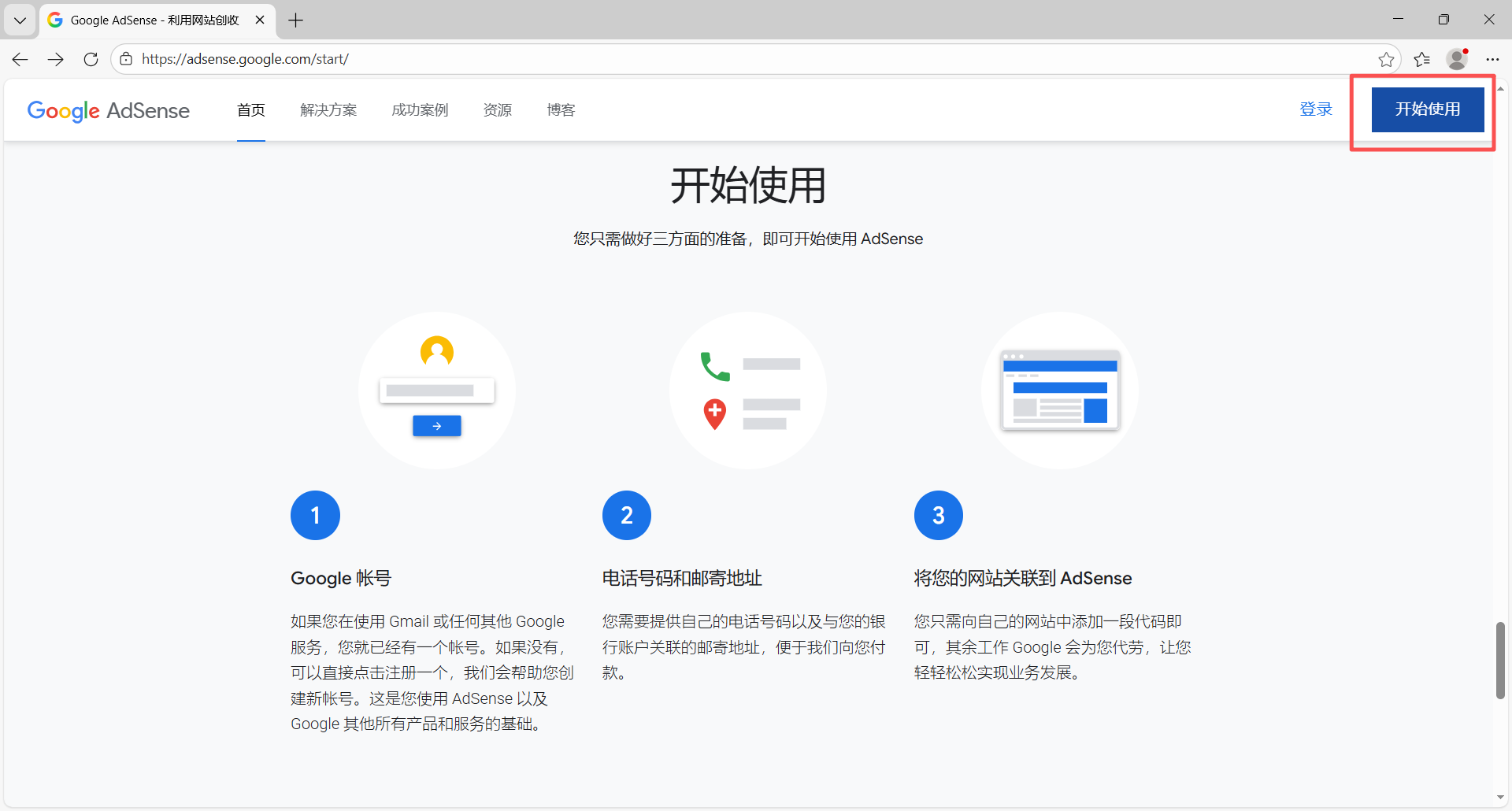Screen dimensions: 1512x811
Task: Click the Google account illustration
Action: pos(437,391)
